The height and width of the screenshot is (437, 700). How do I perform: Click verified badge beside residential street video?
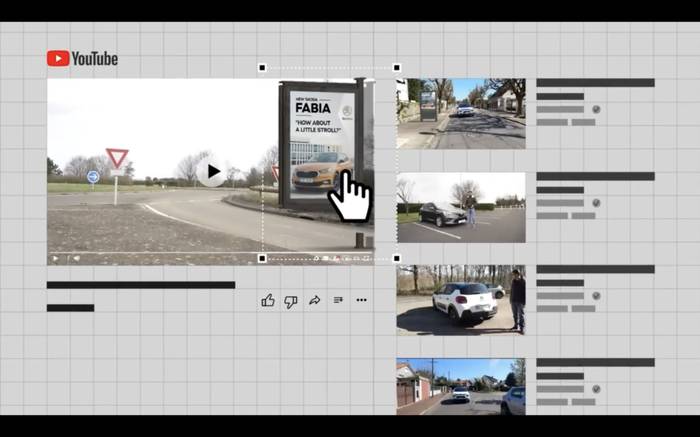tap(596, 389)
